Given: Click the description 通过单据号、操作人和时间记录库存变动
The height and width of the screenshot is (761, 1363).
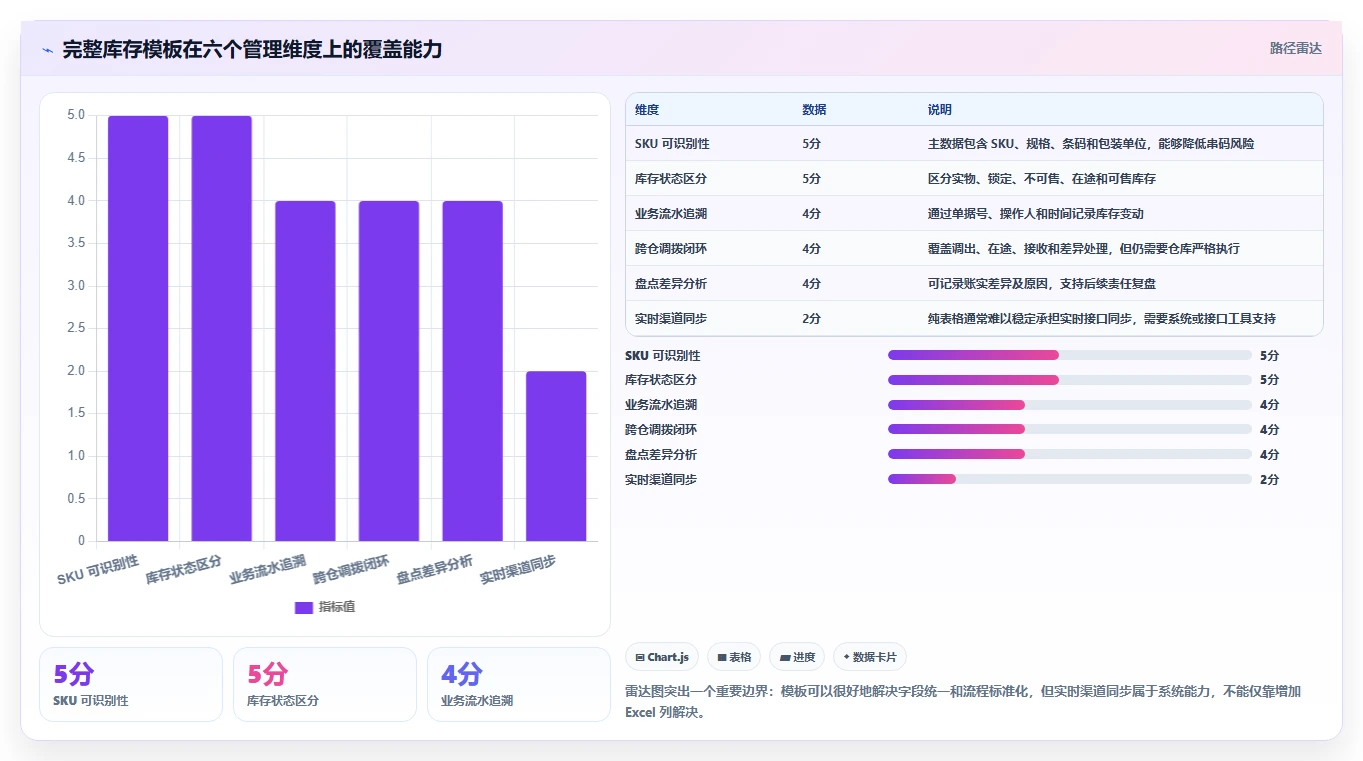Looking at the screenshot, I should pos(1036,214).
